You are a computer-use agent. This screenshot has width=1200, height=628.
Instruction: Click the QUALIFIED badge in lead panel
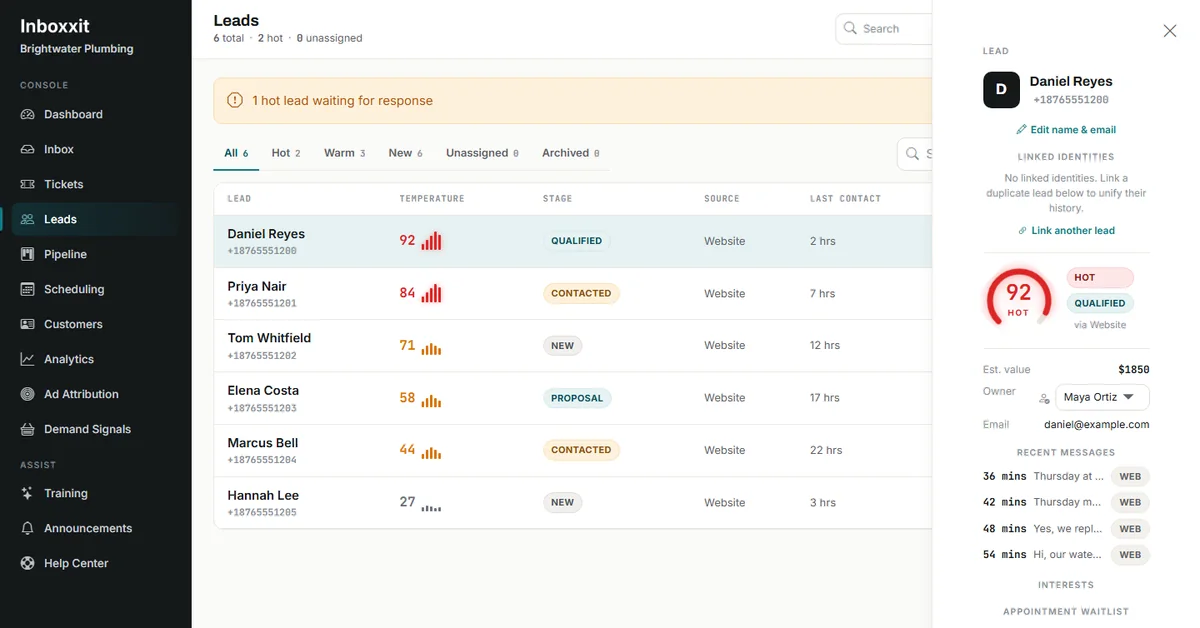[x=1100, y=303]
